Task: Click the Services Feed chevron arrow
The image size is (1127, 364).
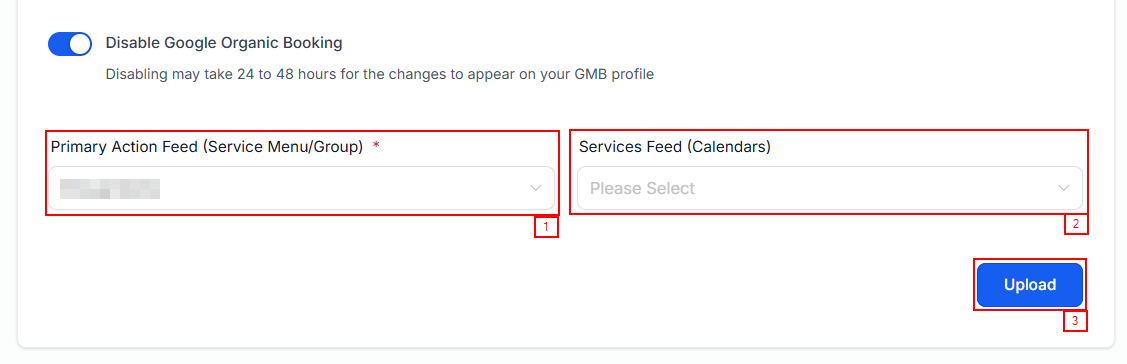Action: (1064, 188)
